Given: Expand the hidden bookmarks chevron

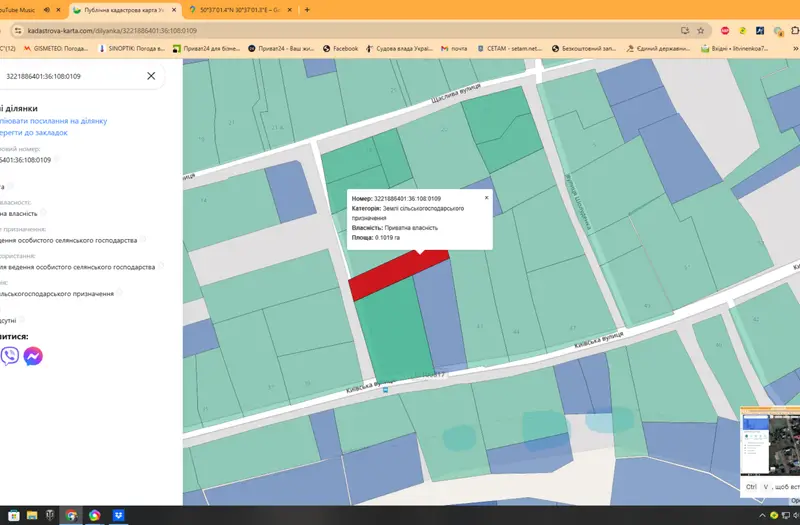Looking at the screenshot, I should pyautogui.click(x=795, y=48).
